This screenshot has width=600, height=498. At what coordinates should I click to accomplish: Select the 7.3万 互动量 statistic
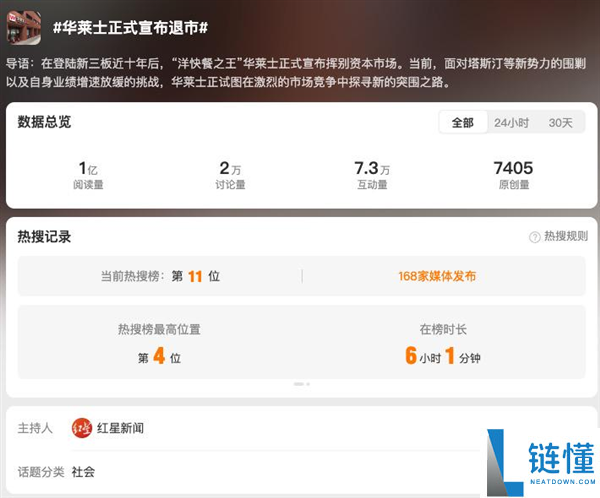(x=372, y=175)
